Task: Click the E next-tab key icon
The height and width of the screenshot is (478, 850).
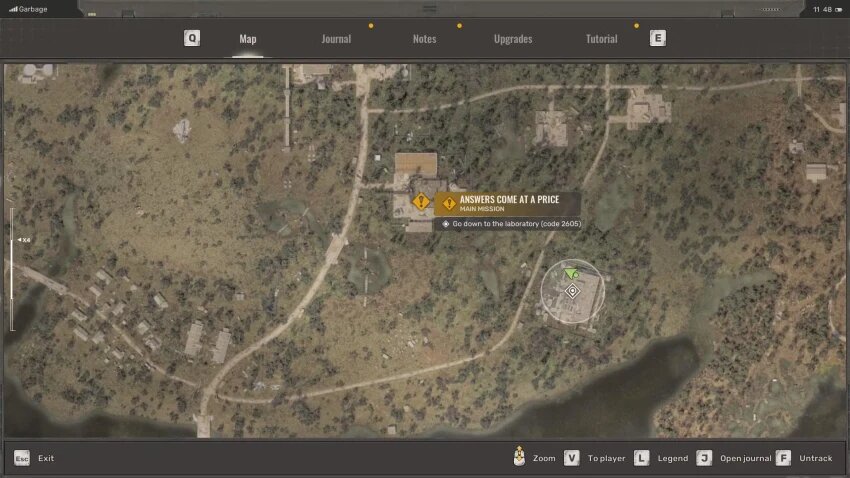Action: tap(658, 38)
